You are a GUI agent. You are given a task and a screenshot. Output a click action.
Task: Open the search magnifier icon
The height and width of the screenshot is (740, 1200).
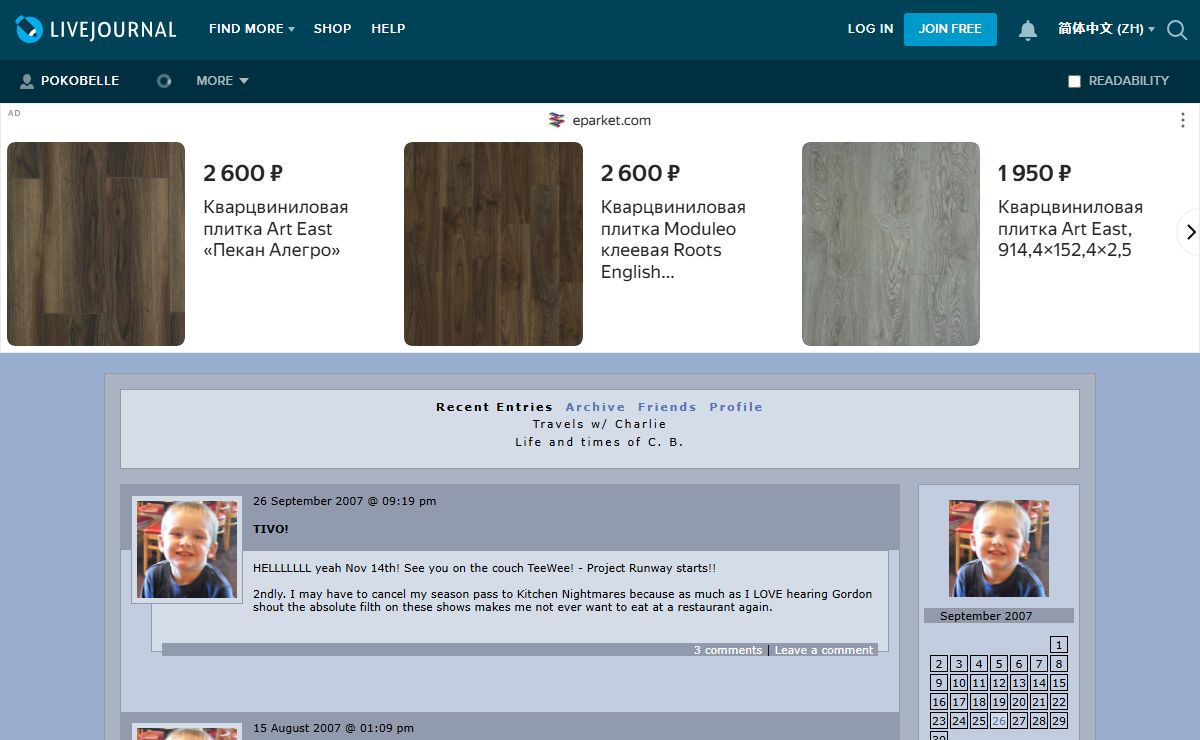point(1177,30)
